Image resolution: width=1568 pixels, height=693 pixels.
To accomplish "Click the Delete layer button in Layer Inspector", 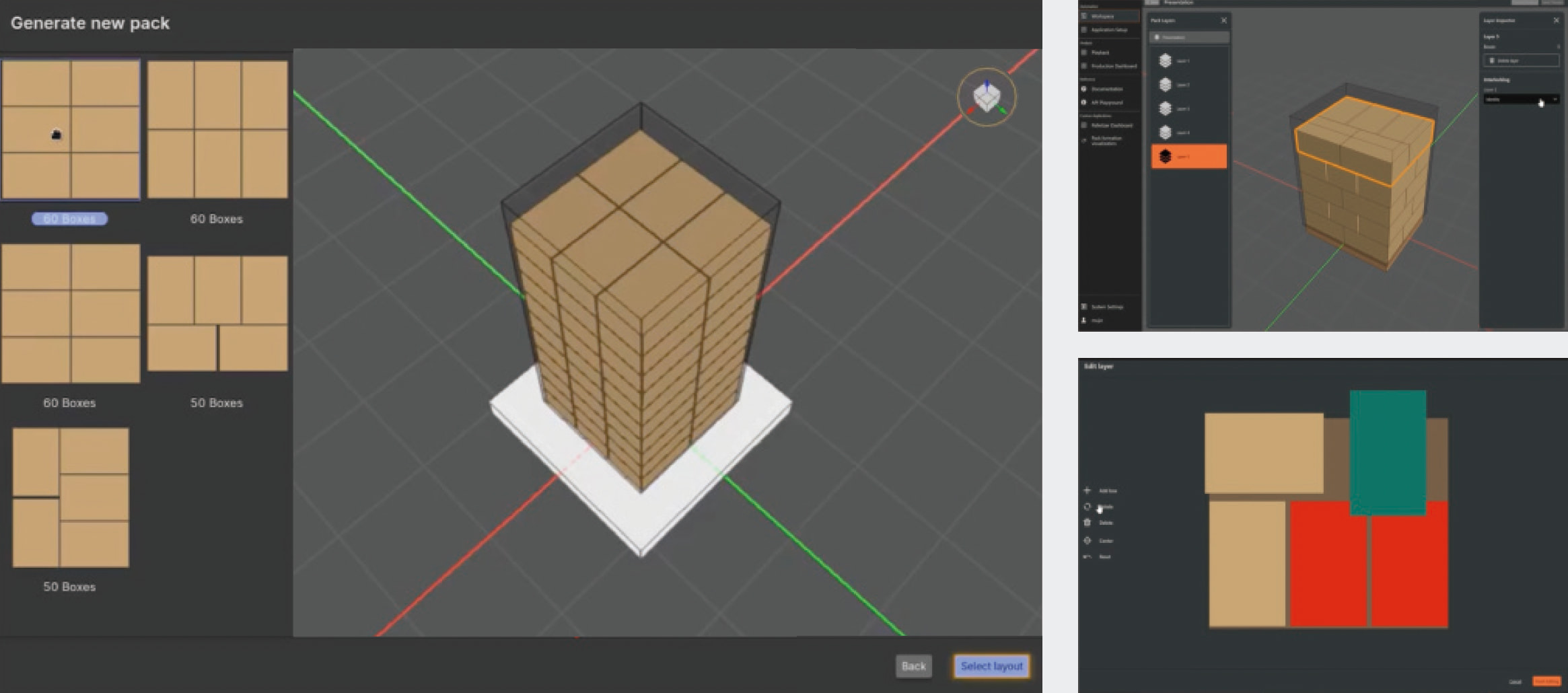I will (1521, 61).
